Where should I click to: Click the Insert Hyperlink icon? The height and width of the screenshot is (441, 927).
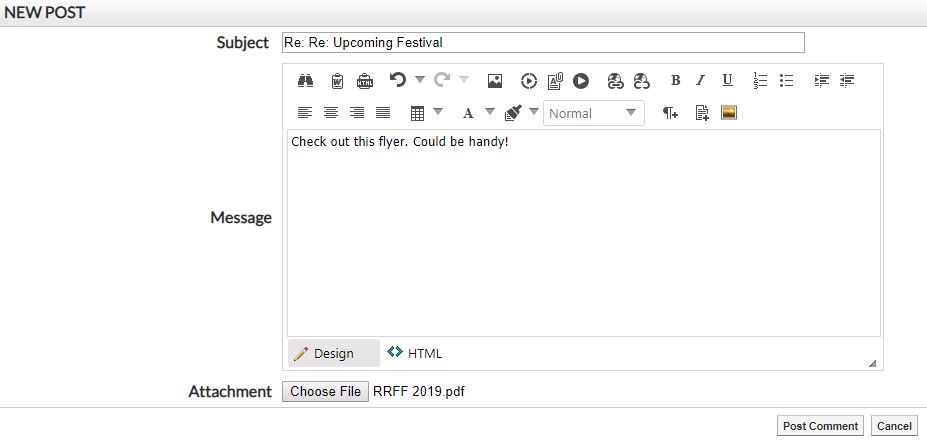tap(615, 81)
